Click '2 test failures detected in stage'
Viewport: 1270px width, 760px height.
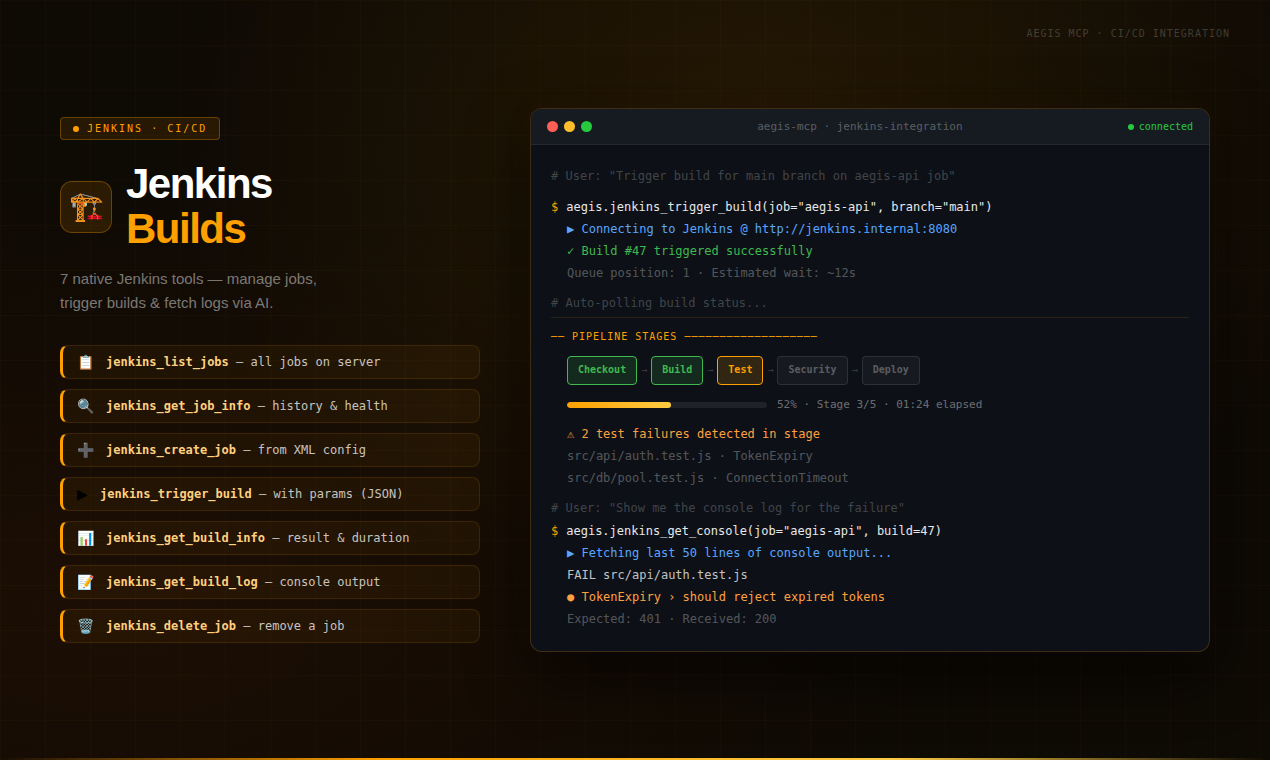click(693, 434)
